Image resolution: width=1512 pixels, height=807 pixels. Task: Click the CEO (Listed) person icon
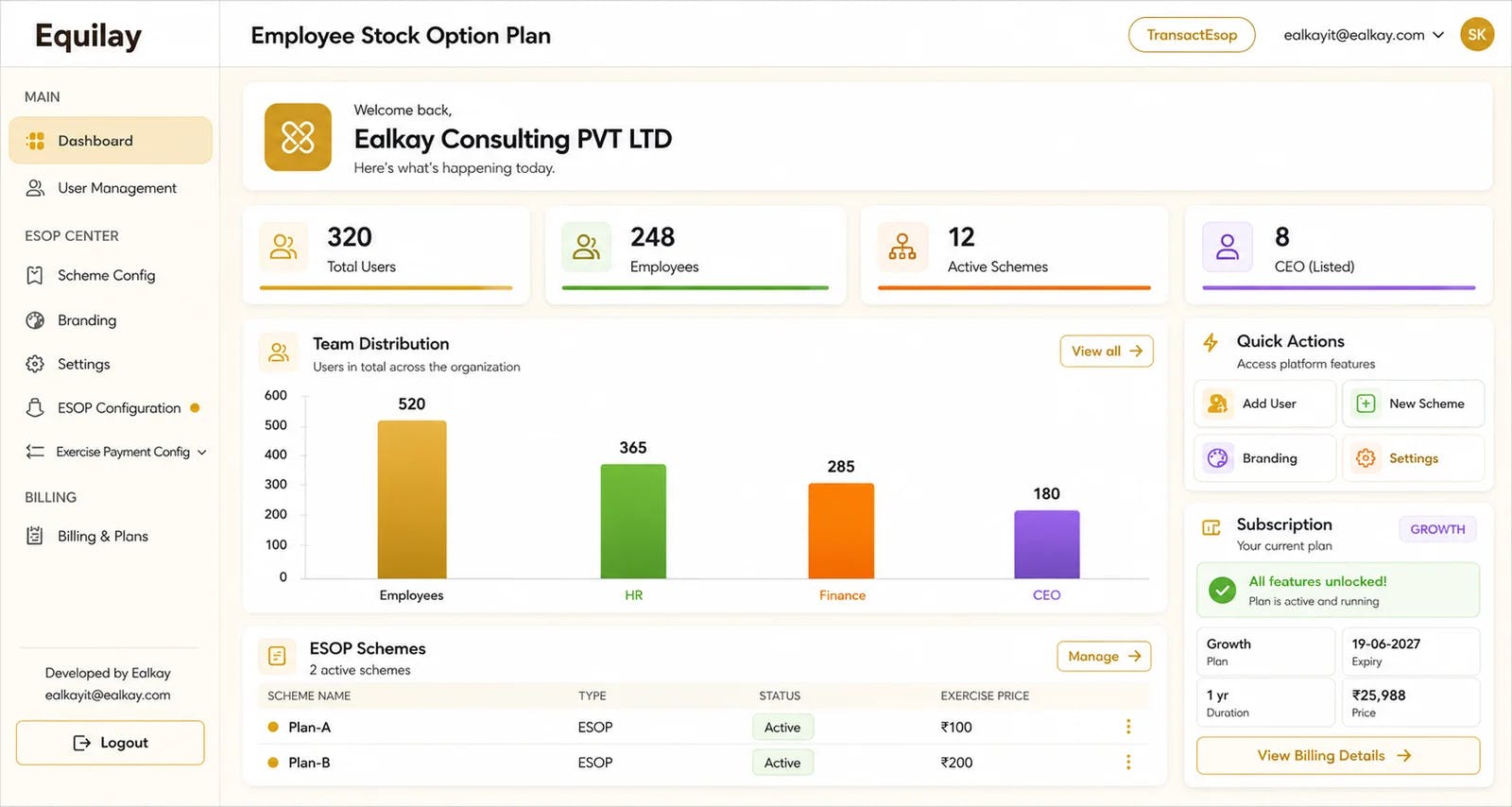pos(1227,247)
